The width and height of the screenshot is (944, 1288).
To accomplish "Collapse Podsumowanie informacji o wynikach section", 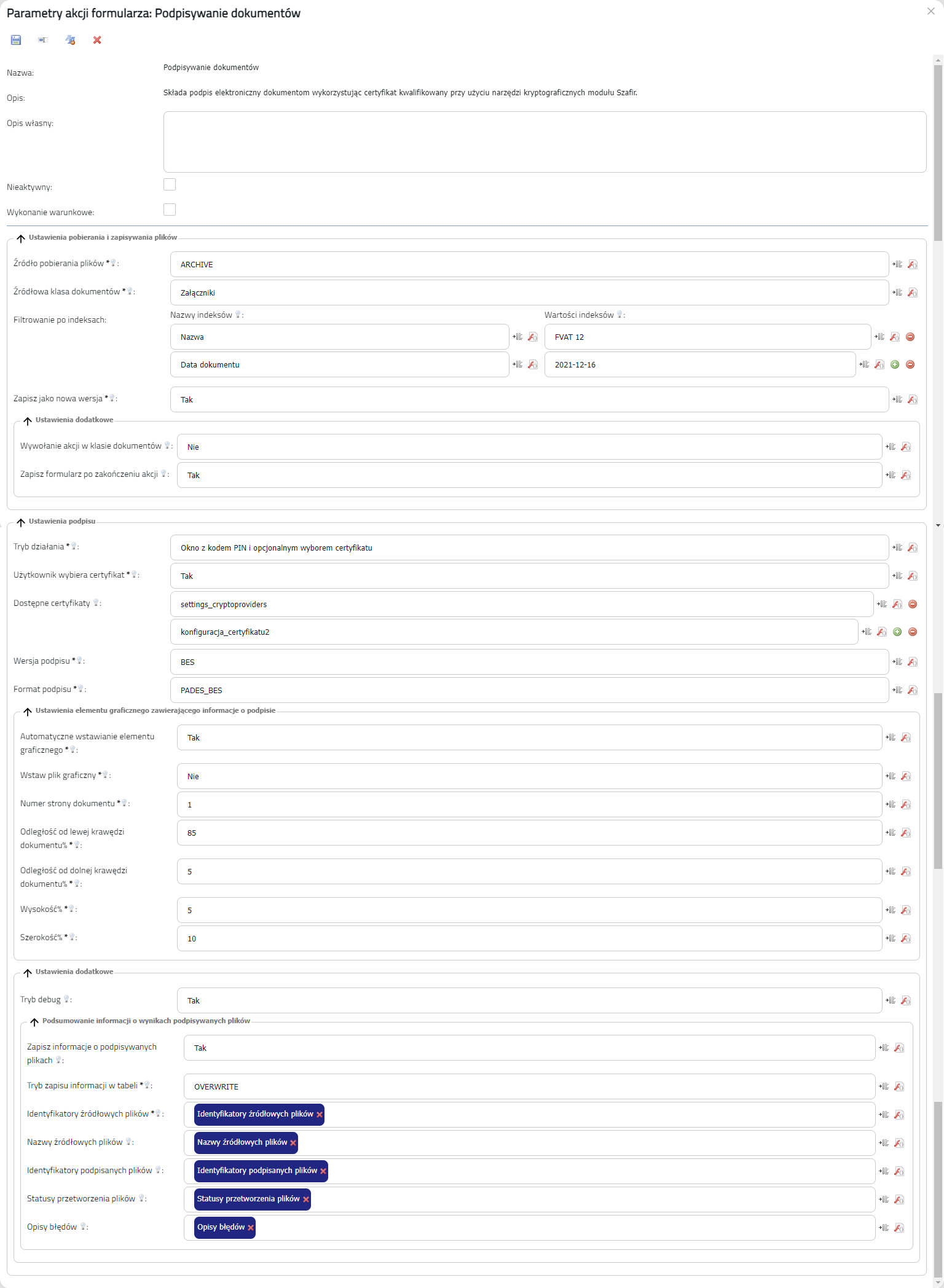I will click(x=34, y=1022).
